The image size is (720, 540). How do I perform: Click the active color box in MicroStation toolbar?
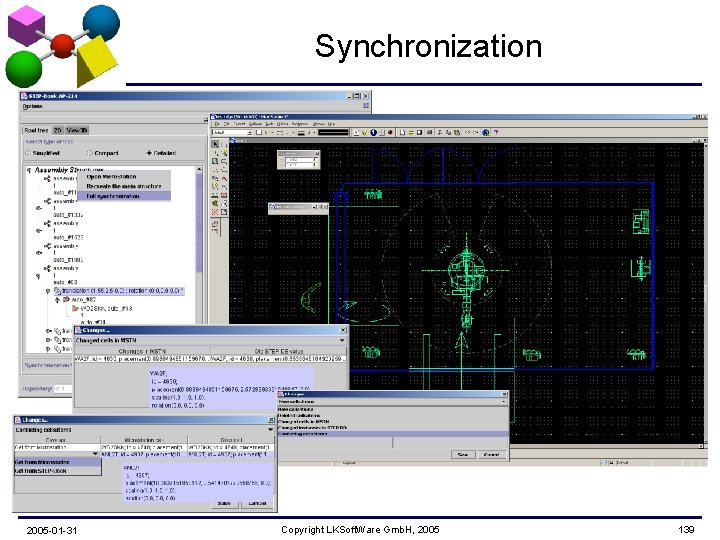click(259, 133)
